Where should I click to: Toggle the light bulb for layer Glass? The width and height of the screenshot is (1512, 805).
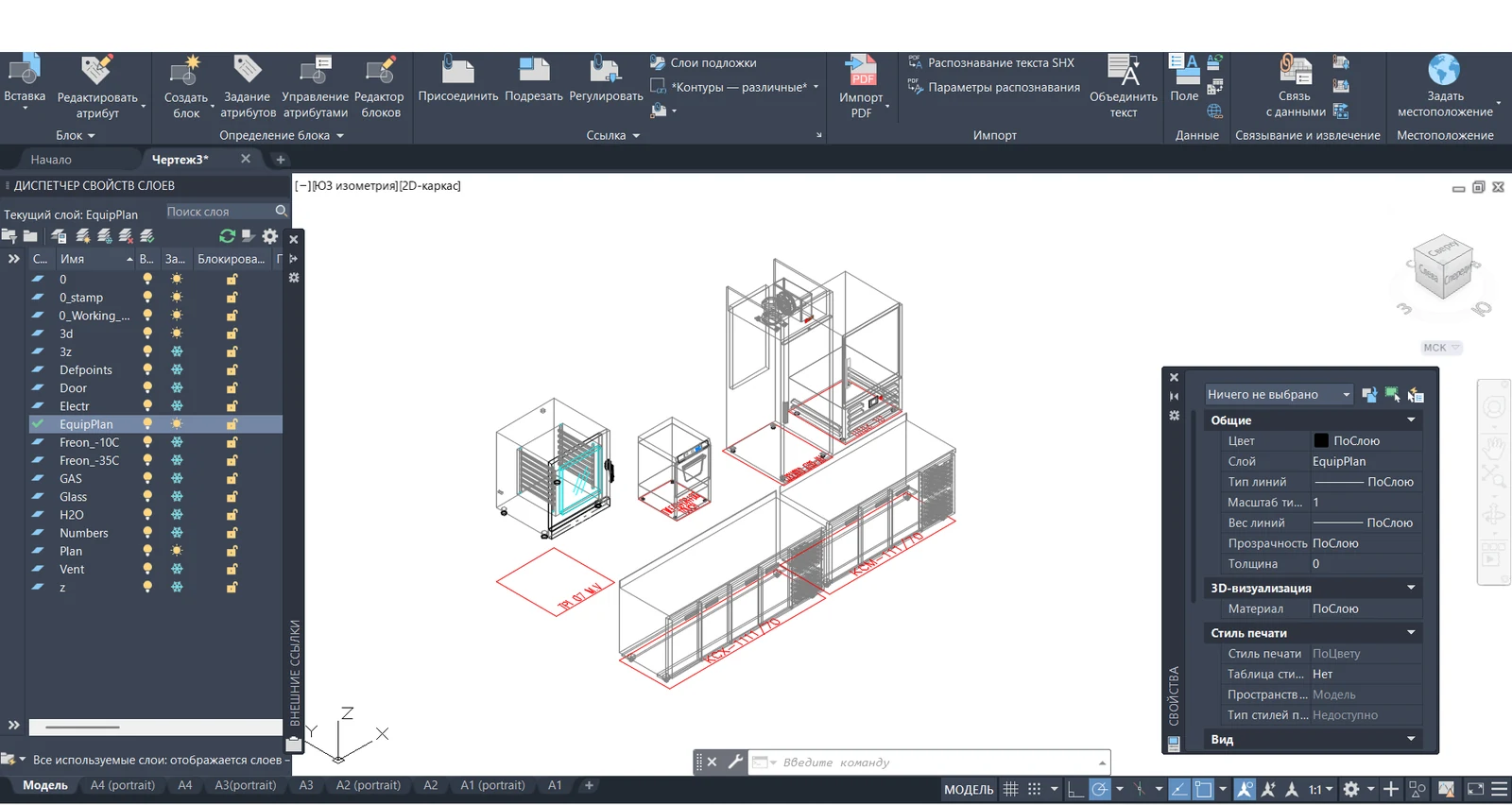pos(147,496)
